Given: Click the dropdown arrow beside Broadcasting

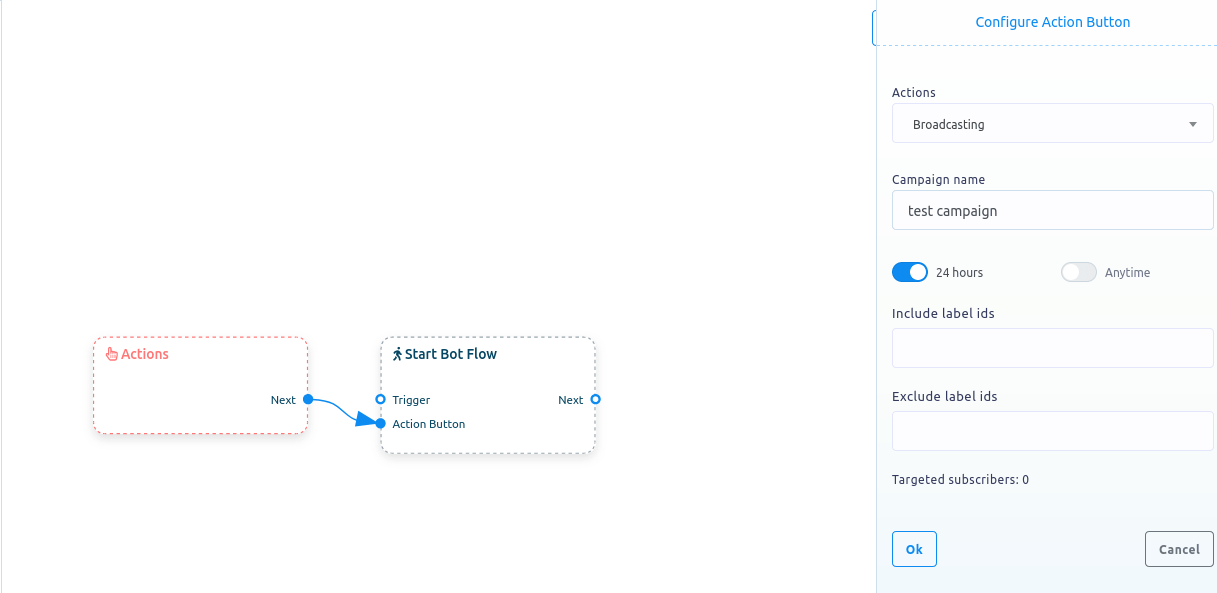Looking at the screenshot, I should (x=1192, y=125).
